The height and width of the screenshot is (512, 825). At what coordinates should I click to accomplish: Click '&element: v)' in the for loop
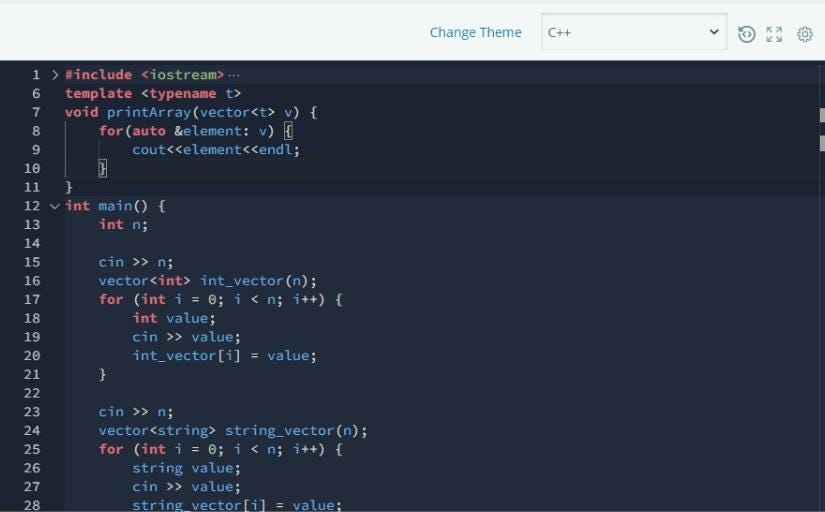click(224, 131)
